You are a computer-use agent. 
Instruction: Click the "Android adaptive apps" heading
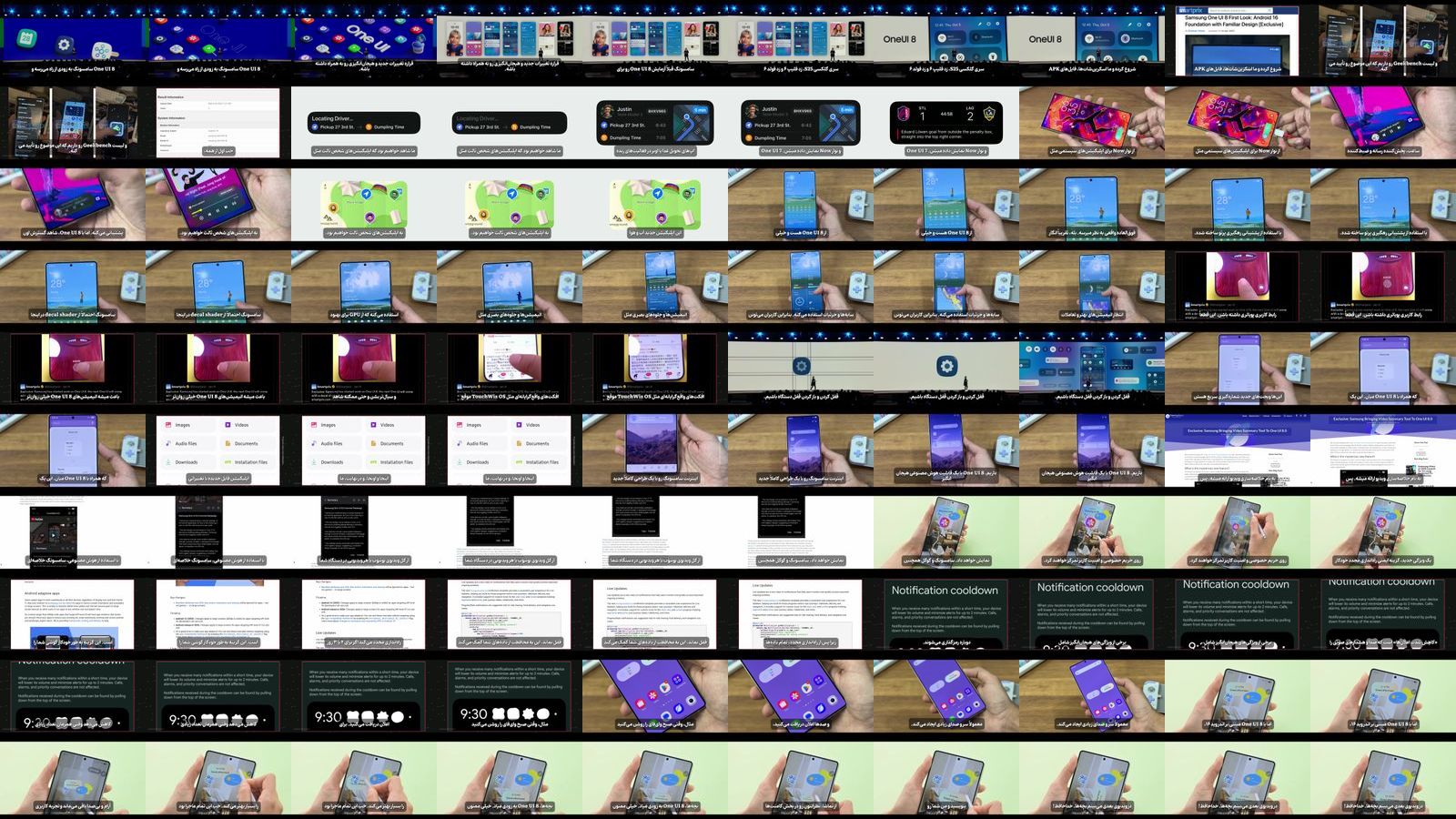click(x=43, y=591)
